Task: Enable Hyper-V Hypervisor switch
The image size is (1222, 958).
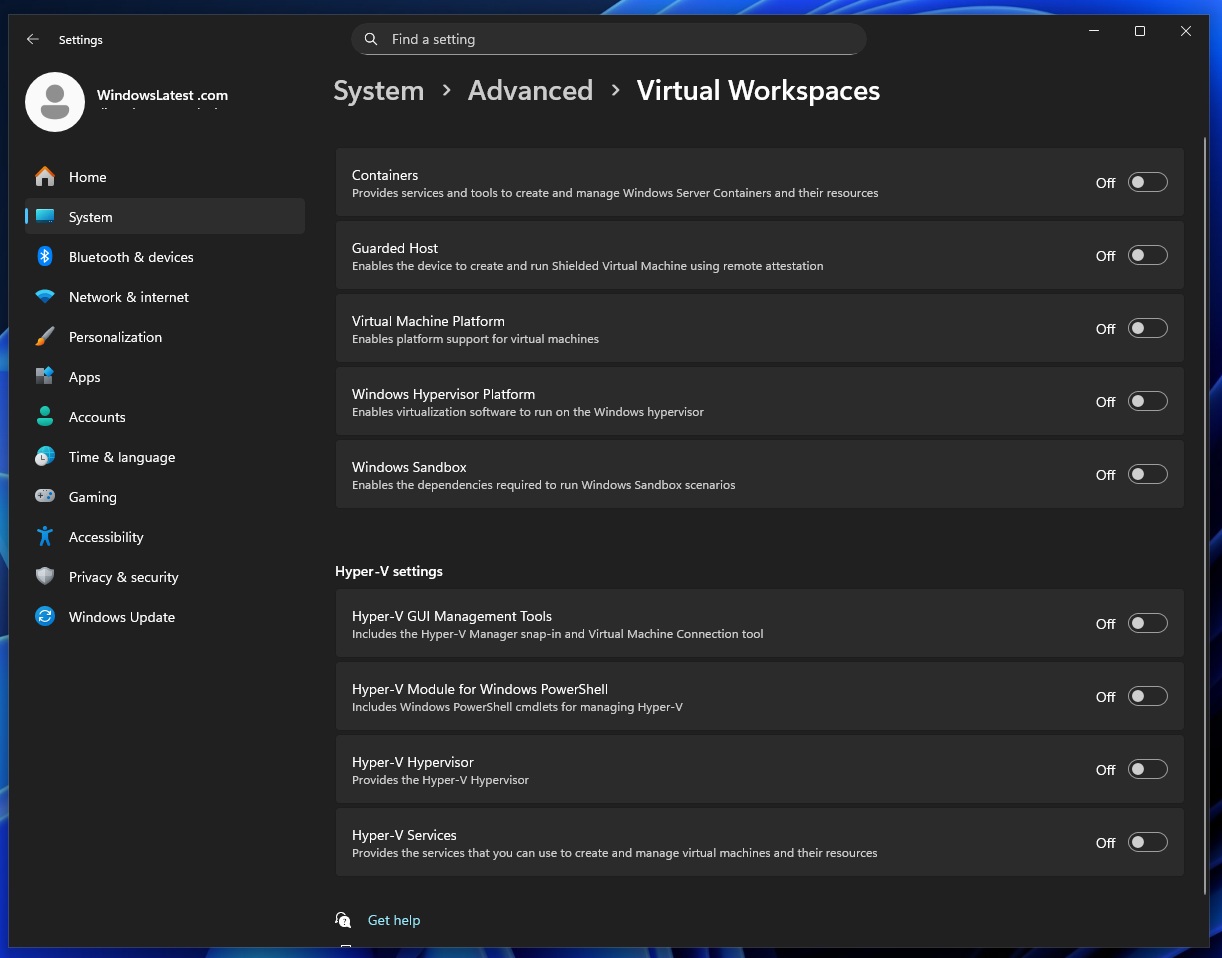Action: (1147, 769)
